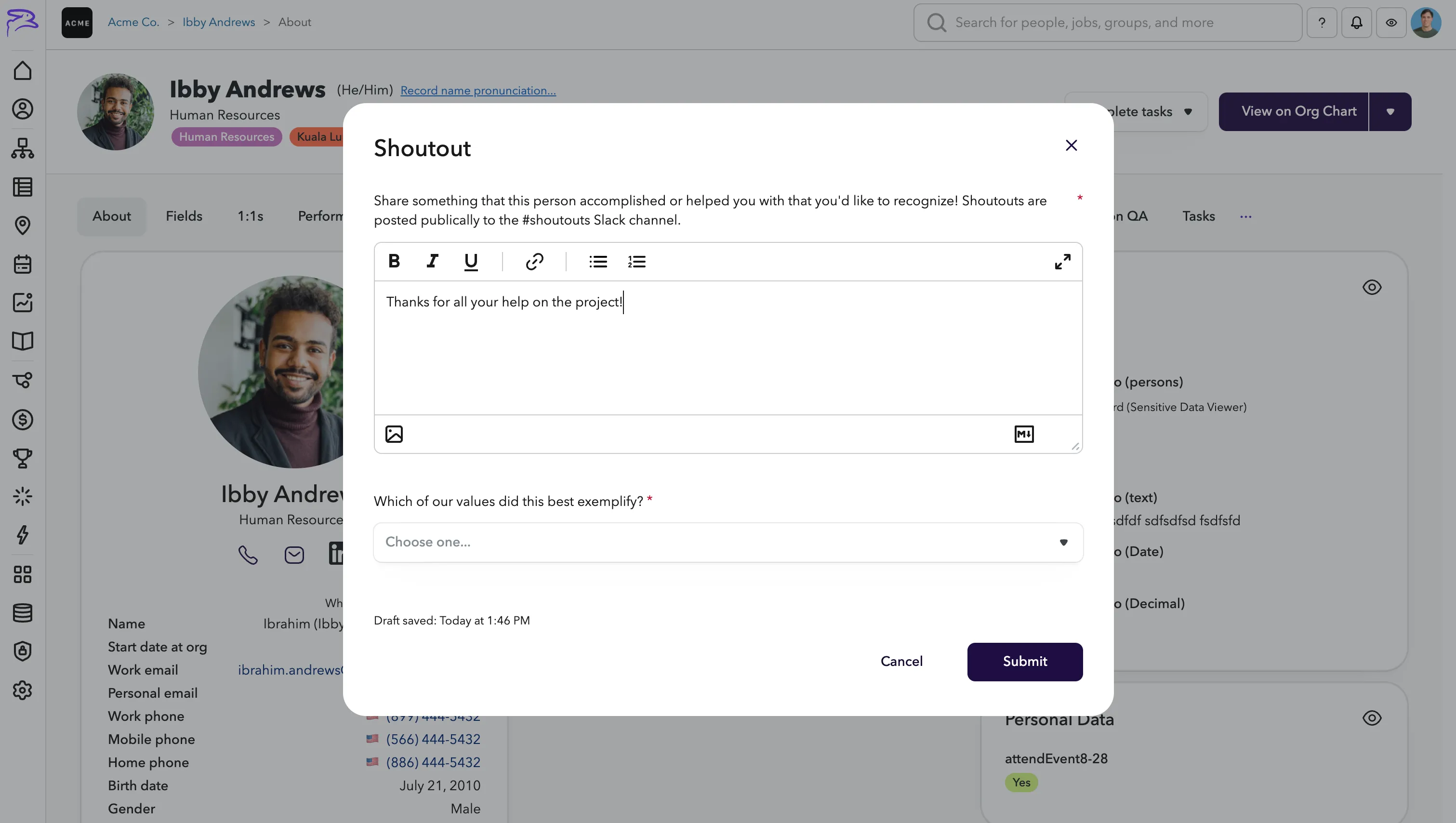Switch to the 1:1s tab
The height and width of the screenshot is (823, 1456).
250,216
